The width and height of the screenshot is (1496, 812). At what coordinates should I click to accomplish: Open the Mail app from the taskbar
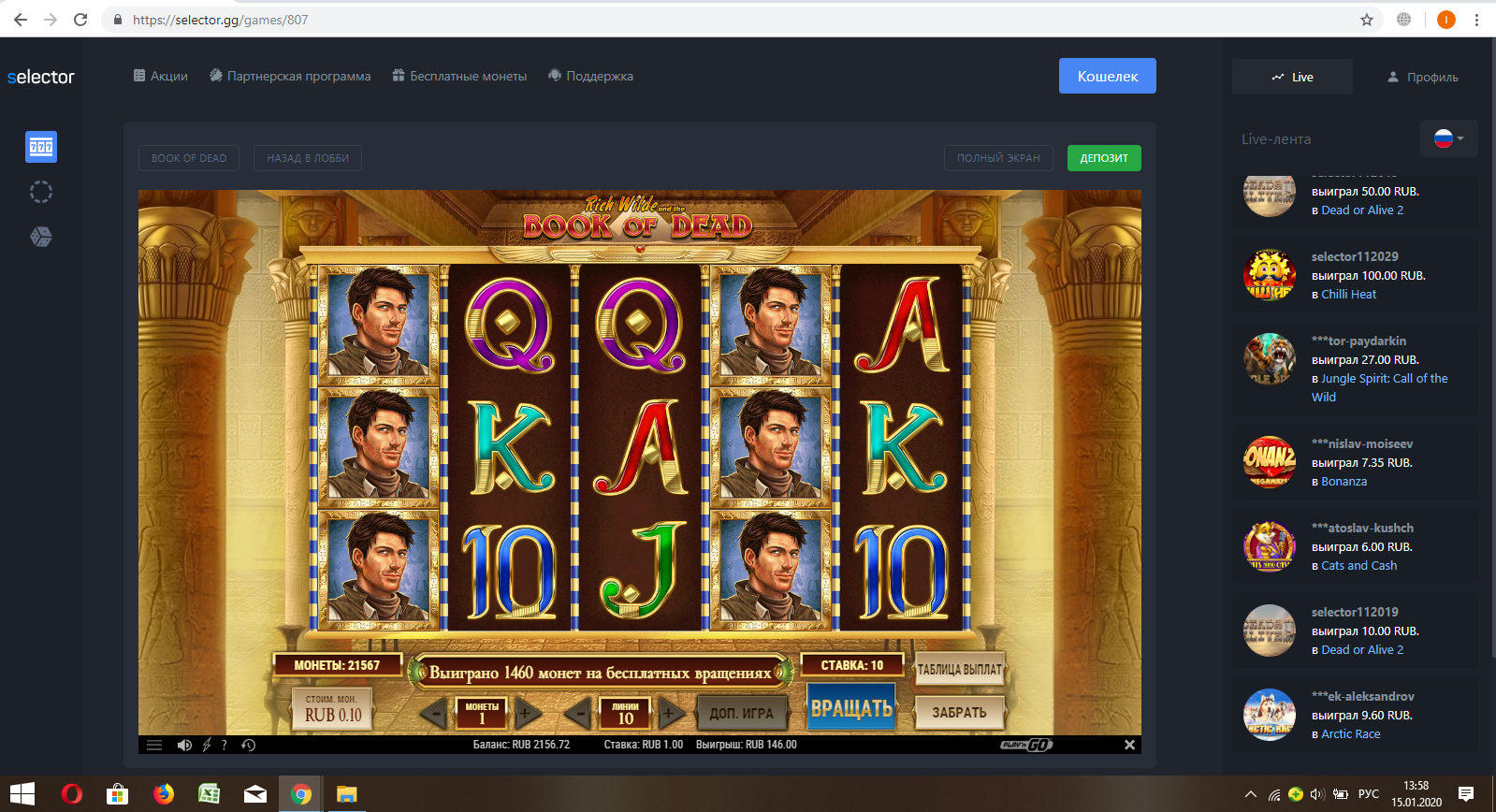pos(255,794)
